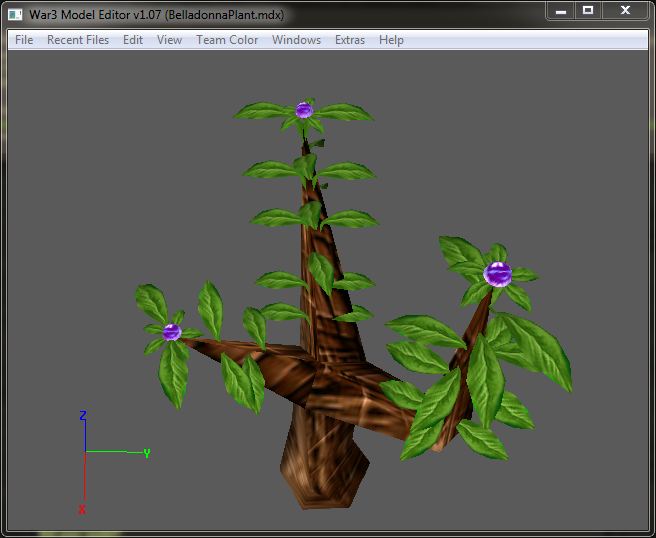The image size is (656, 538).
Task: Open the Extras menu
Action: click(350, 40)
